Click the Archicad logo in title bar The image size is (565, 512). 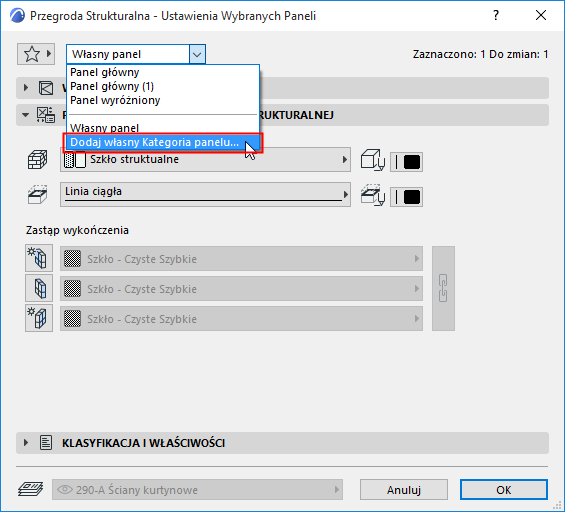click(17, 16)
